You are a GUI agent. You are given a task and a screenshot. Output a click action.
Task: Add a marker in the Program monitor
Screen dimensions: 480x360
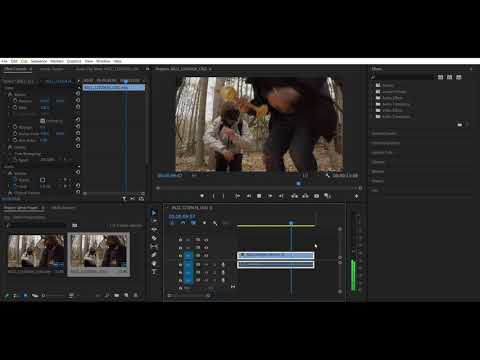point(202,196)
